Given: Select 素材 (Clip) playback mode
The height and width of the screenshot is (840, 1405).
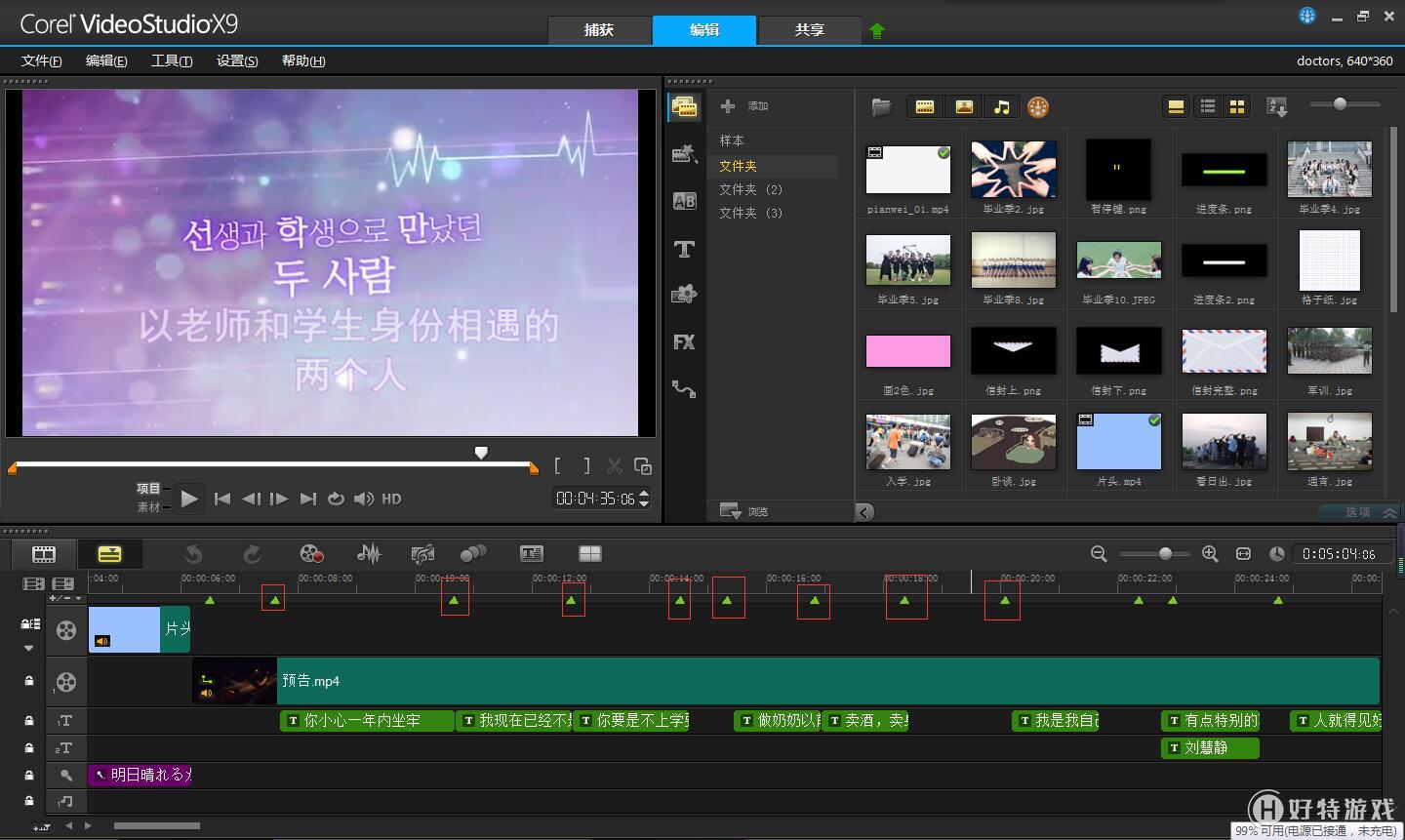Looking at the screenshot, I should tap(148, 507).
